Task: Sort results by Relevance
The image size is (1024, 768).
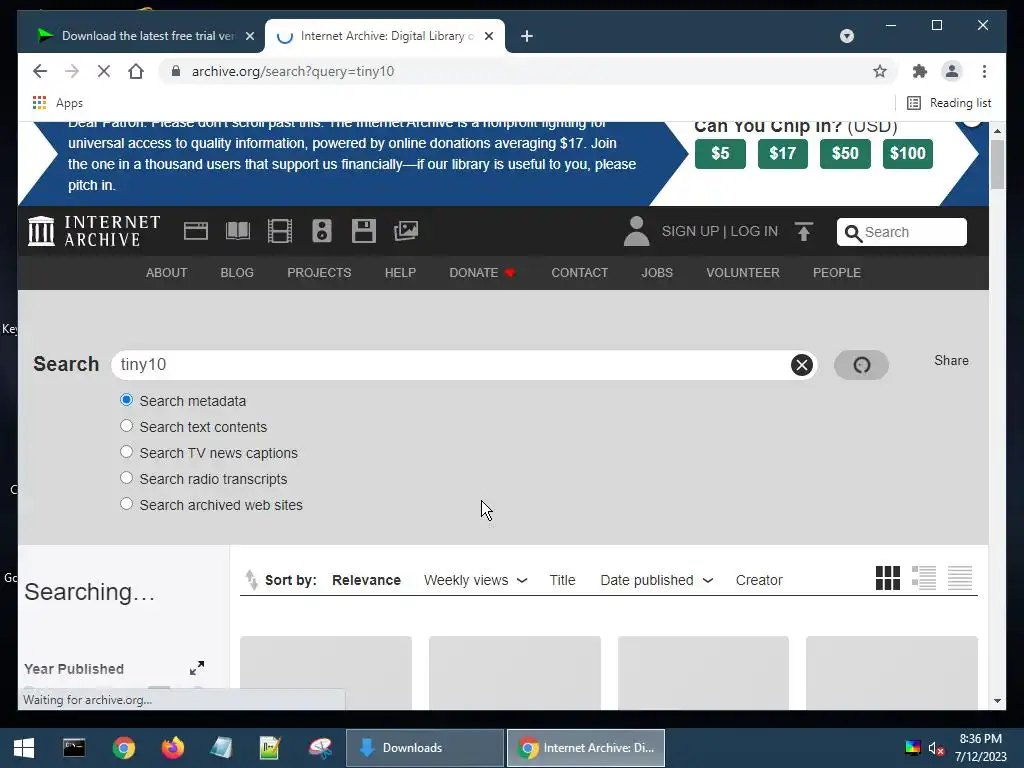Action: click(366, 580)
